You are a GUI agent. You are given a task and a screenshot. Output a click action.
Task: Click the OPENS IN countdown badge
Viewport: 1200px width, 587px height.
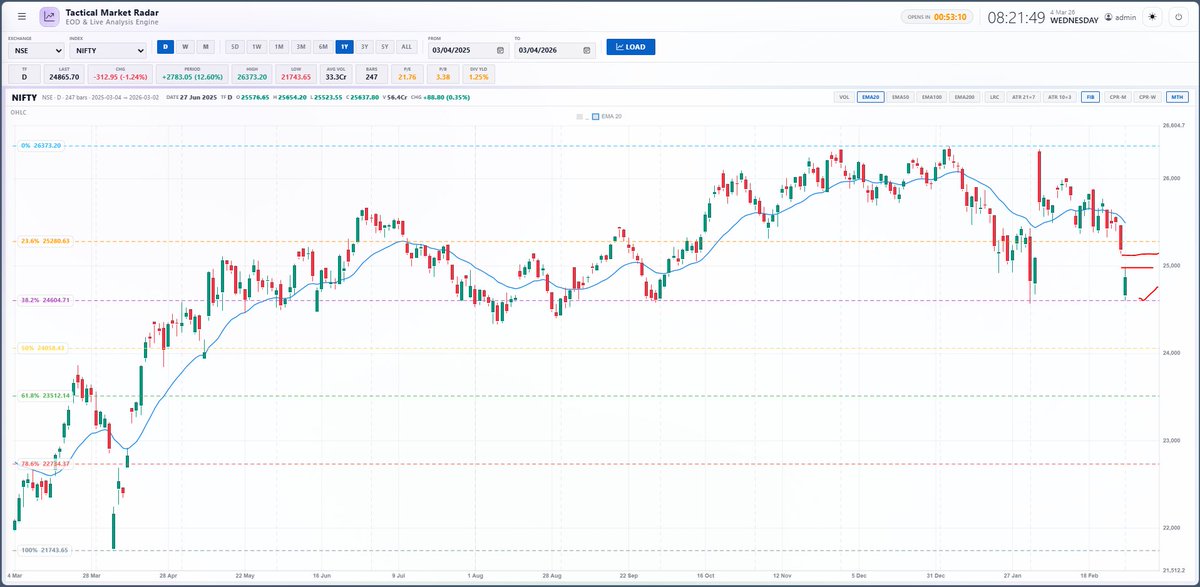938,17
